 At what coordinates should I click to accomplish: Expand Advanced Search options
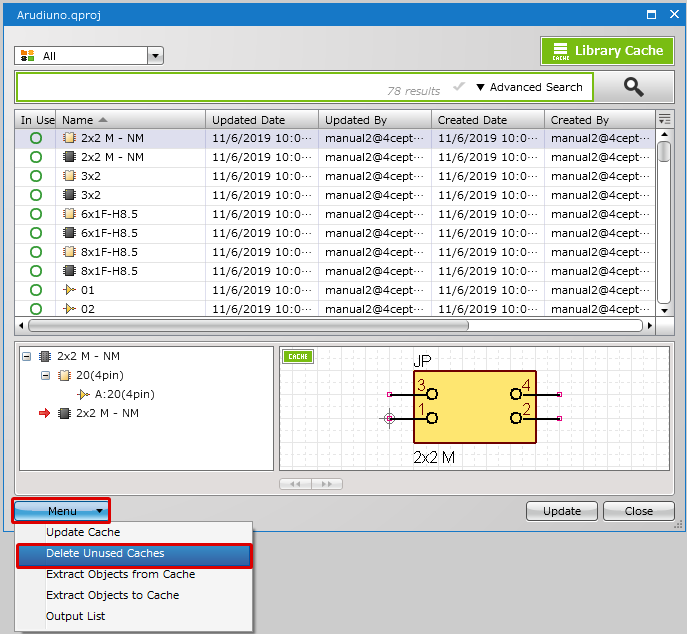529,87
